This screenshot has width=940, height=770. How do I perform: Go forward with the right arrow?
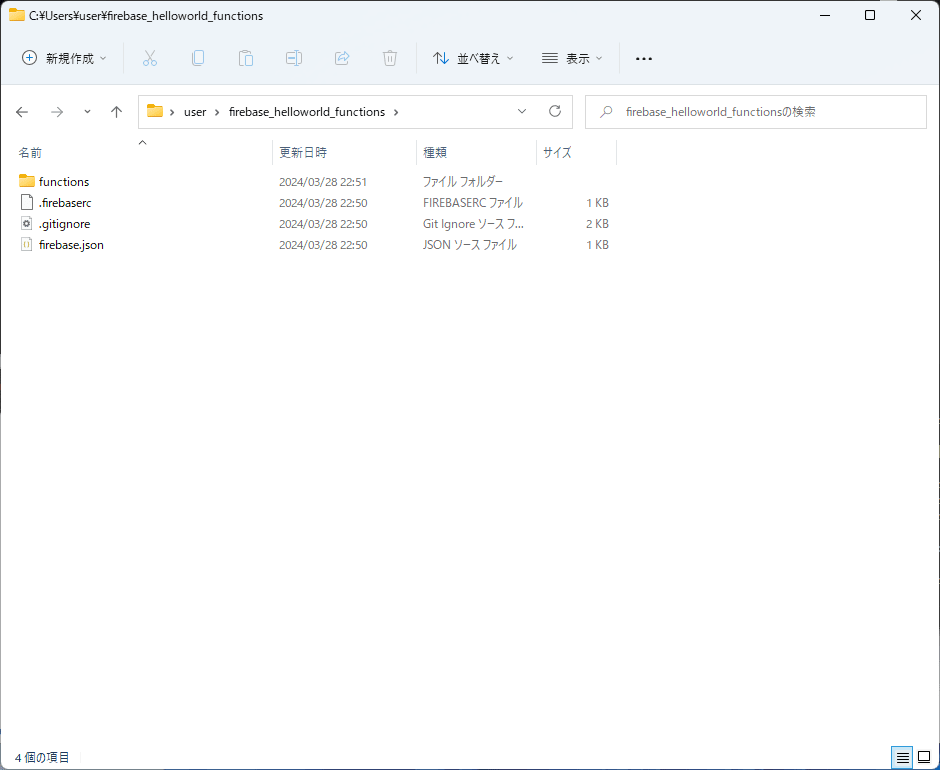(57, 112)
